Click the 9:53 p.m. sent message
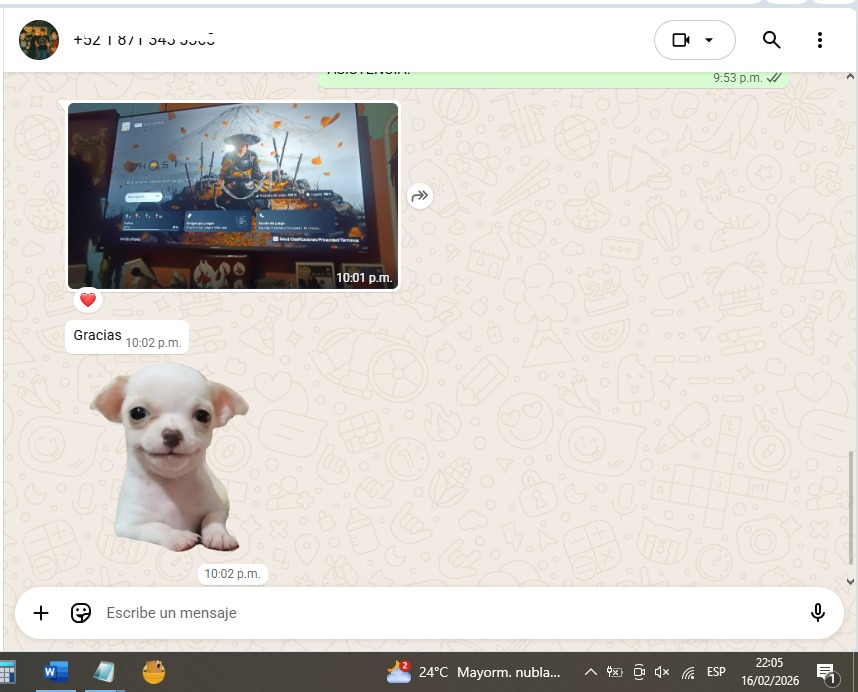Viewport: 858px width, 692px height. click(553, 78)
